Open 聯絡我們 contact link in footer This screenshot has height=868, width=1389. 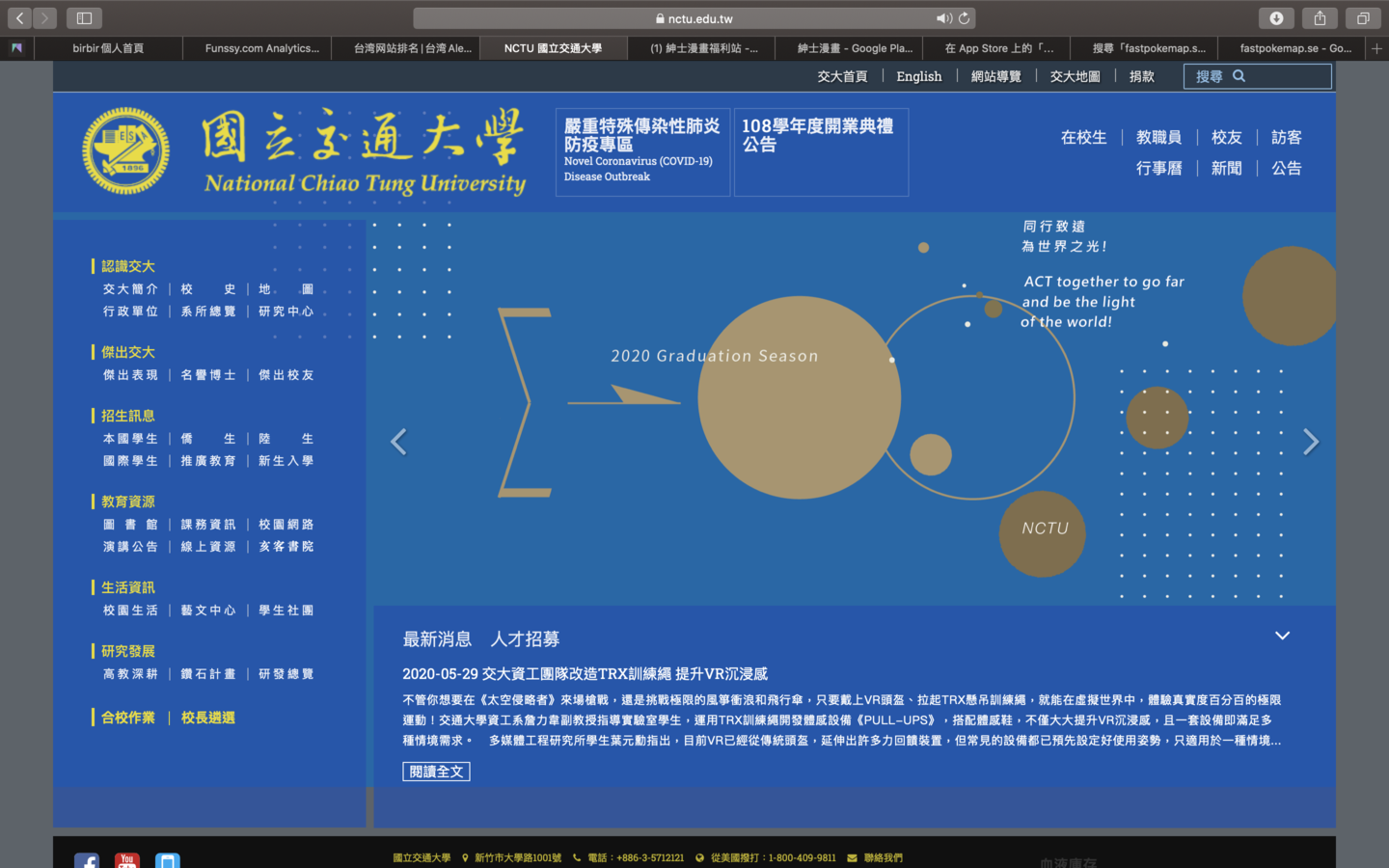click(884, 857)
